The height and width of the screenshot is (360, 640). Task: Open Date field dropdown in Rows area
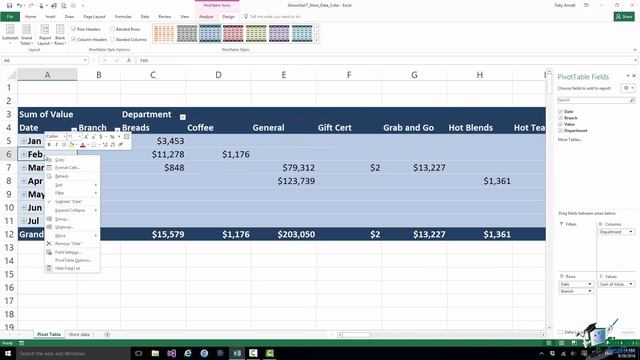coord(589,284)
